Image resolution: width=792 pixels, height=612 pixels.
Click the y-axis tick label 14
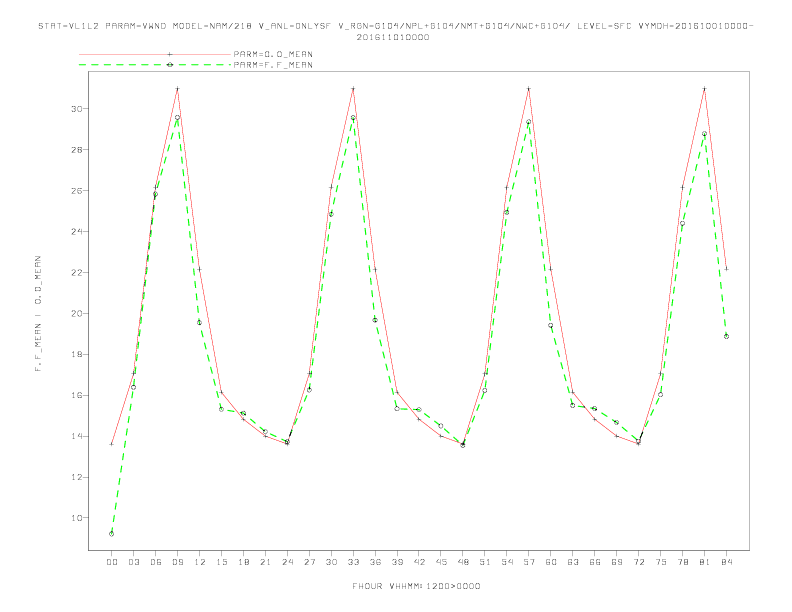76,436
